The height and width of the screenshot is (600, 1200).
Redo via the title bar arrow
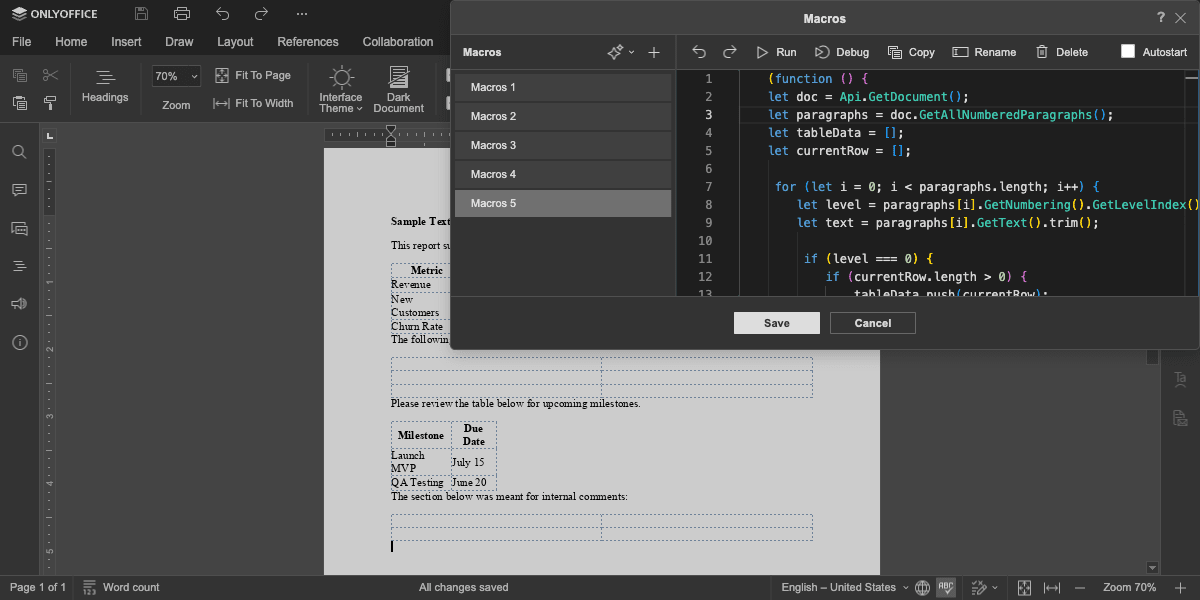click(x=261, y=14)
